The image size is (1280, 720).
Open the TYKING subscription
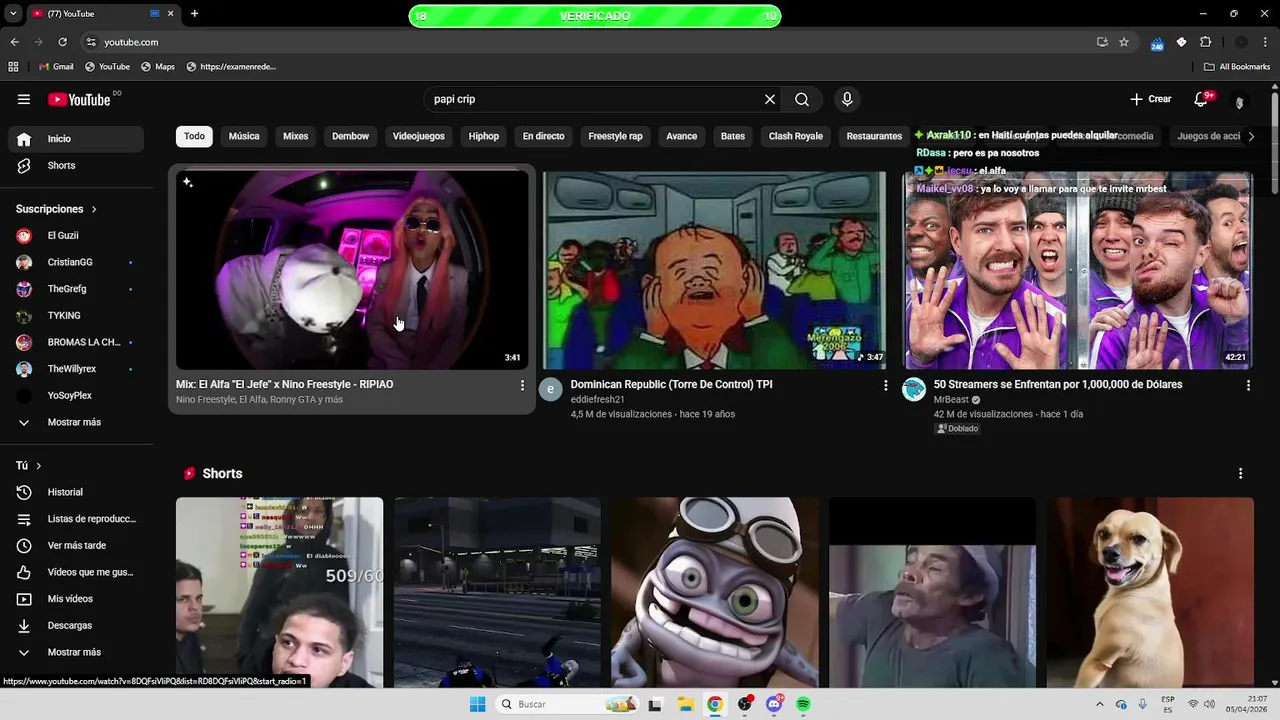click(x=76, y=315)
